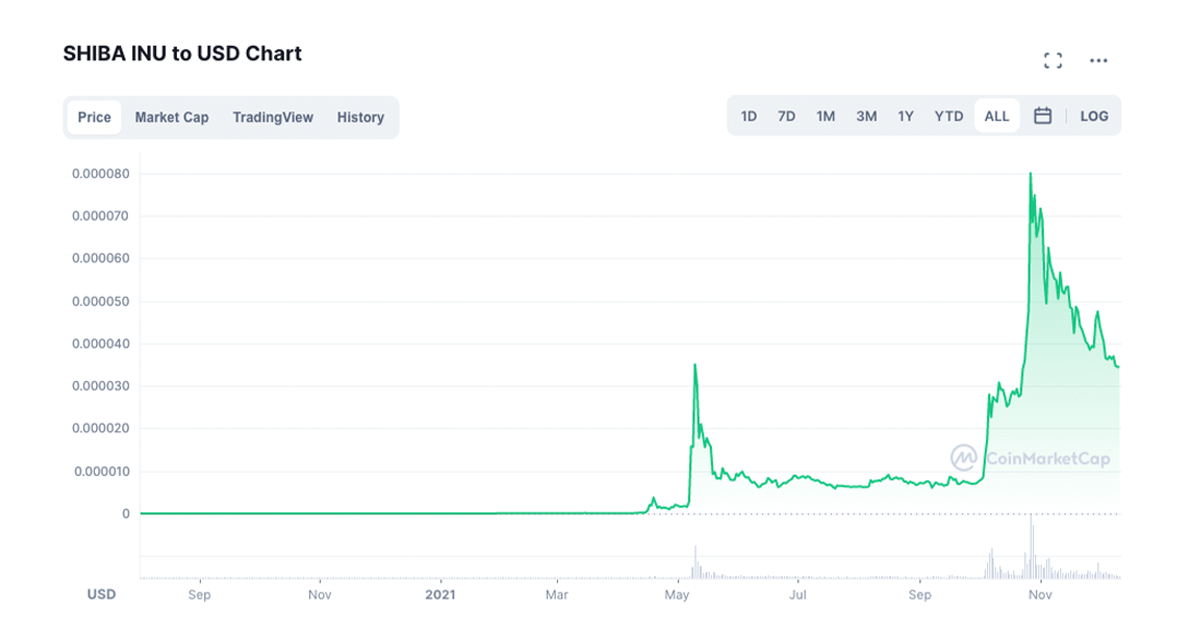The image size is (1200, 638).
Task: Enter fullscreen chart view
Action: (x=1052, y=61)
